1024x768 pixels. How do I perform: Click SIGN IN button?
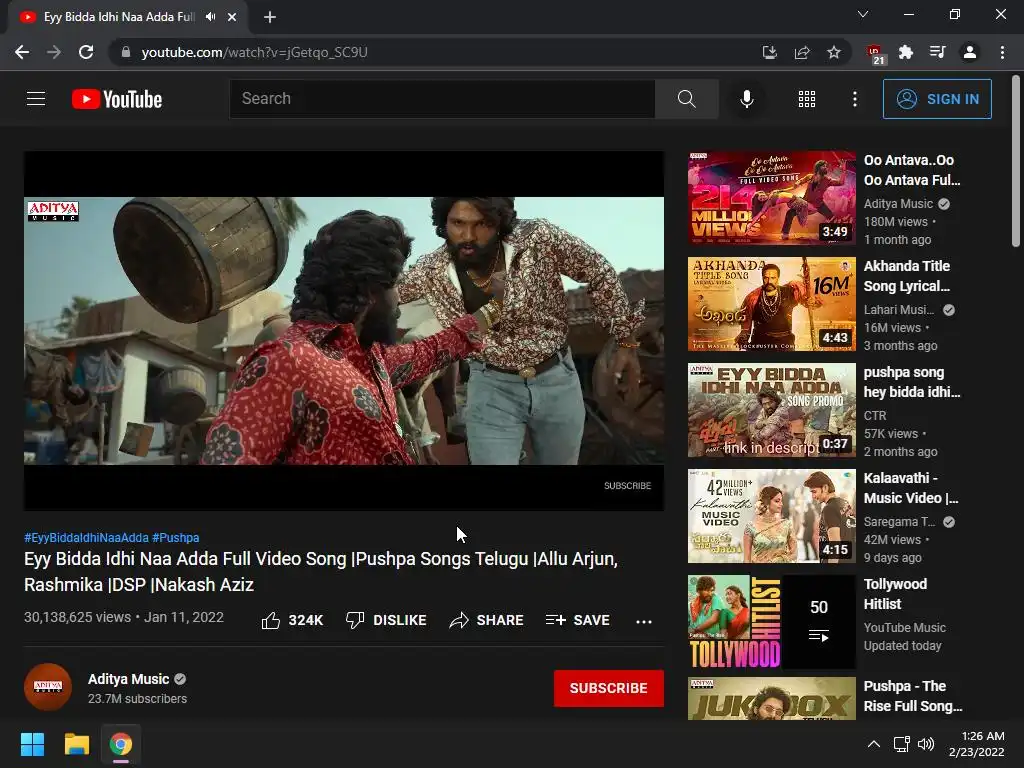click(x=937, y=99)
